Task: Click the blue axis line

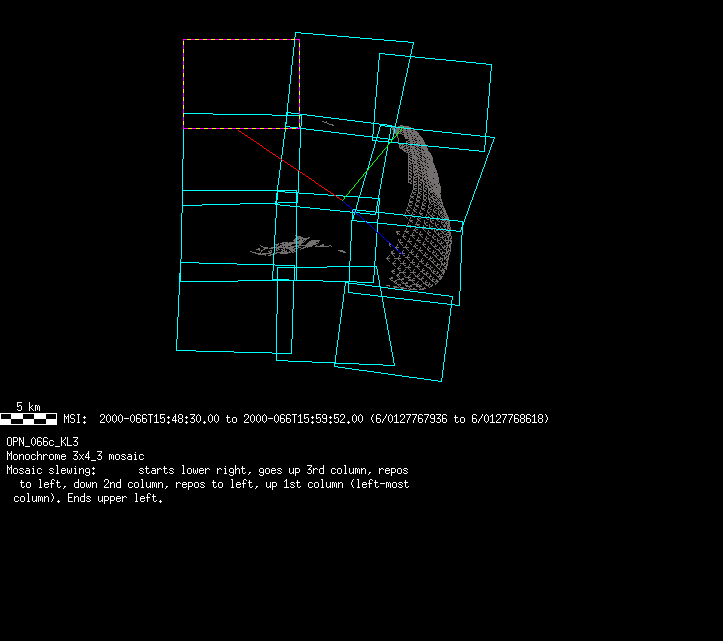Action: point(373,227)
